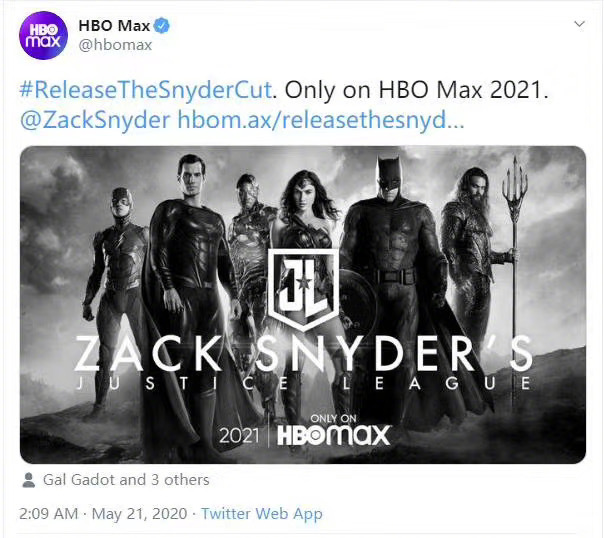The height and width of the screenshot is (538, 604).
Task: Open the HBO Max profile avatar
Action: pos(43,35)
